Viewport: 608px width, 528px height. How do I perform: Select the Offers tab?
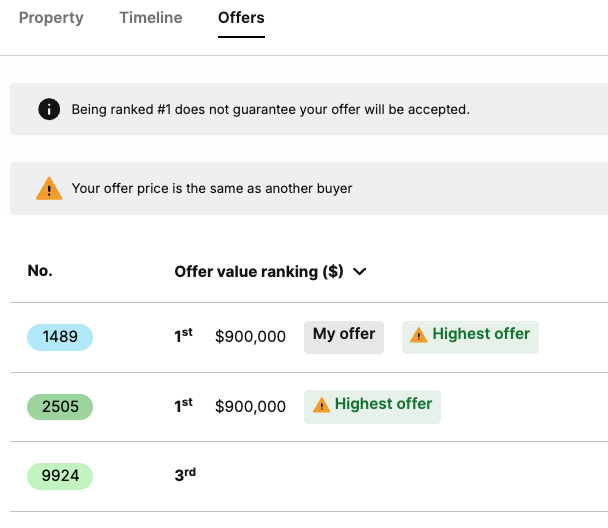pyautogui.click(x=241, y=18)
